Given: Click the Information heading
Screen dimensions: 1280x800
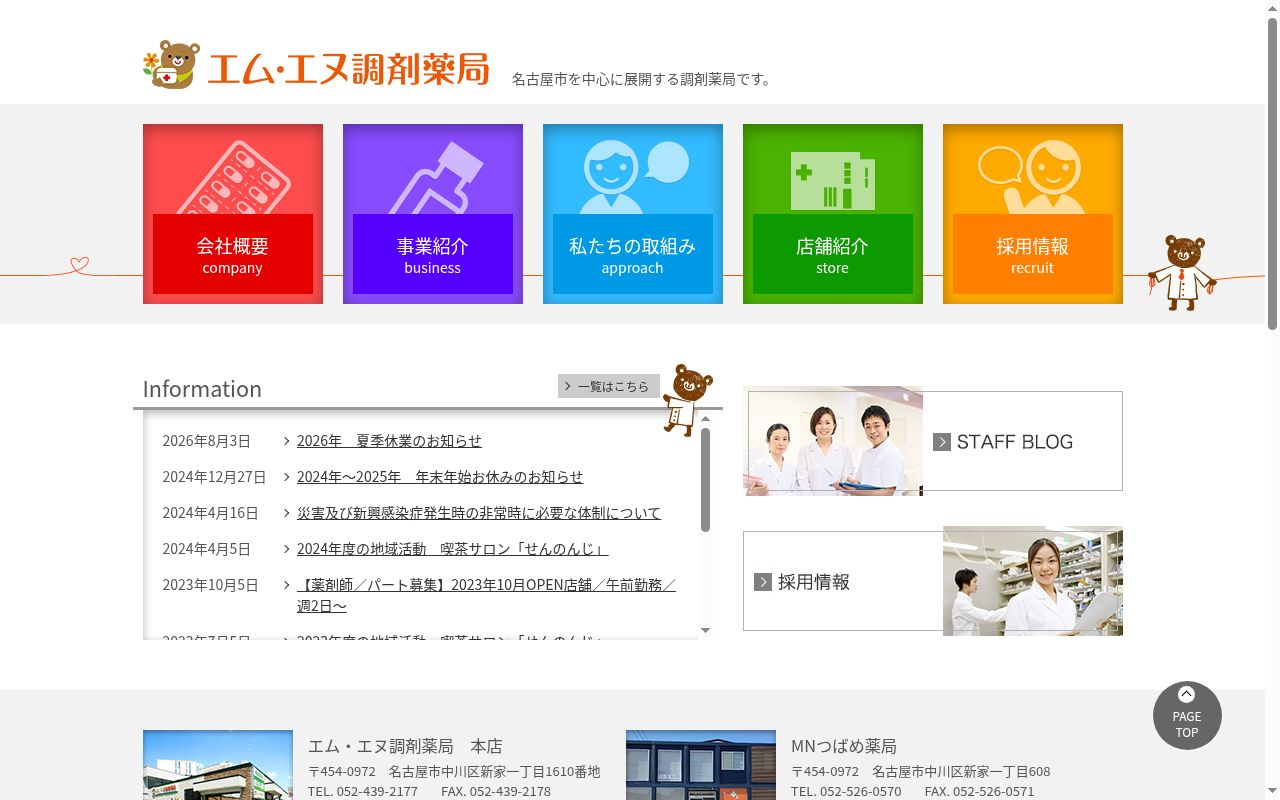Looking at the screenshot, I should tap(202, 389).
